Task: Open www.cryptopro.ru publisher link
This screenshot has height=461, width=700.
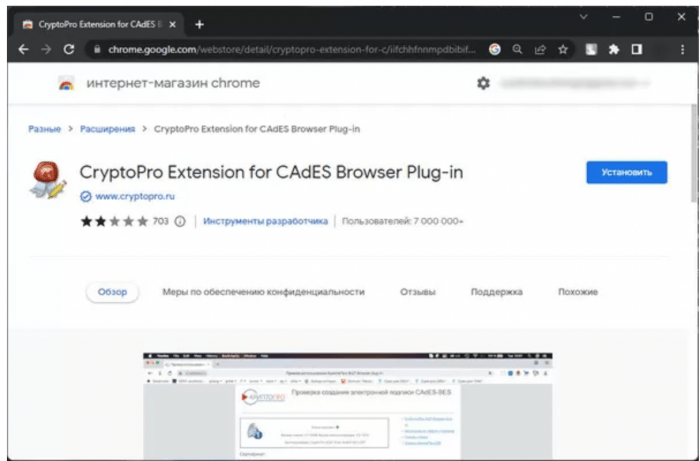Action: pyautogui.click(x=135, y=196)
